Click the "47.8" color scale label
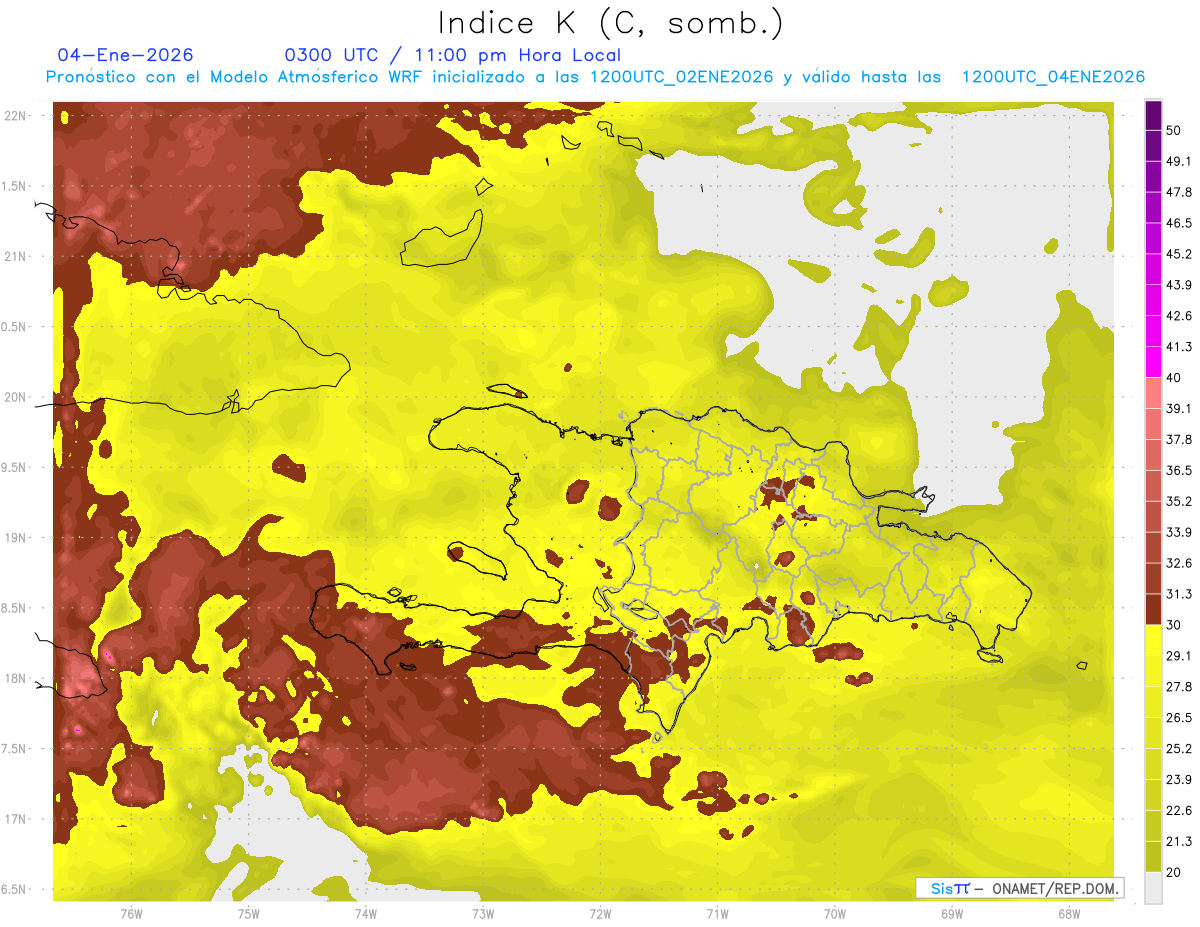Viewport: 1200px width, 927px height. point(1179,192)
